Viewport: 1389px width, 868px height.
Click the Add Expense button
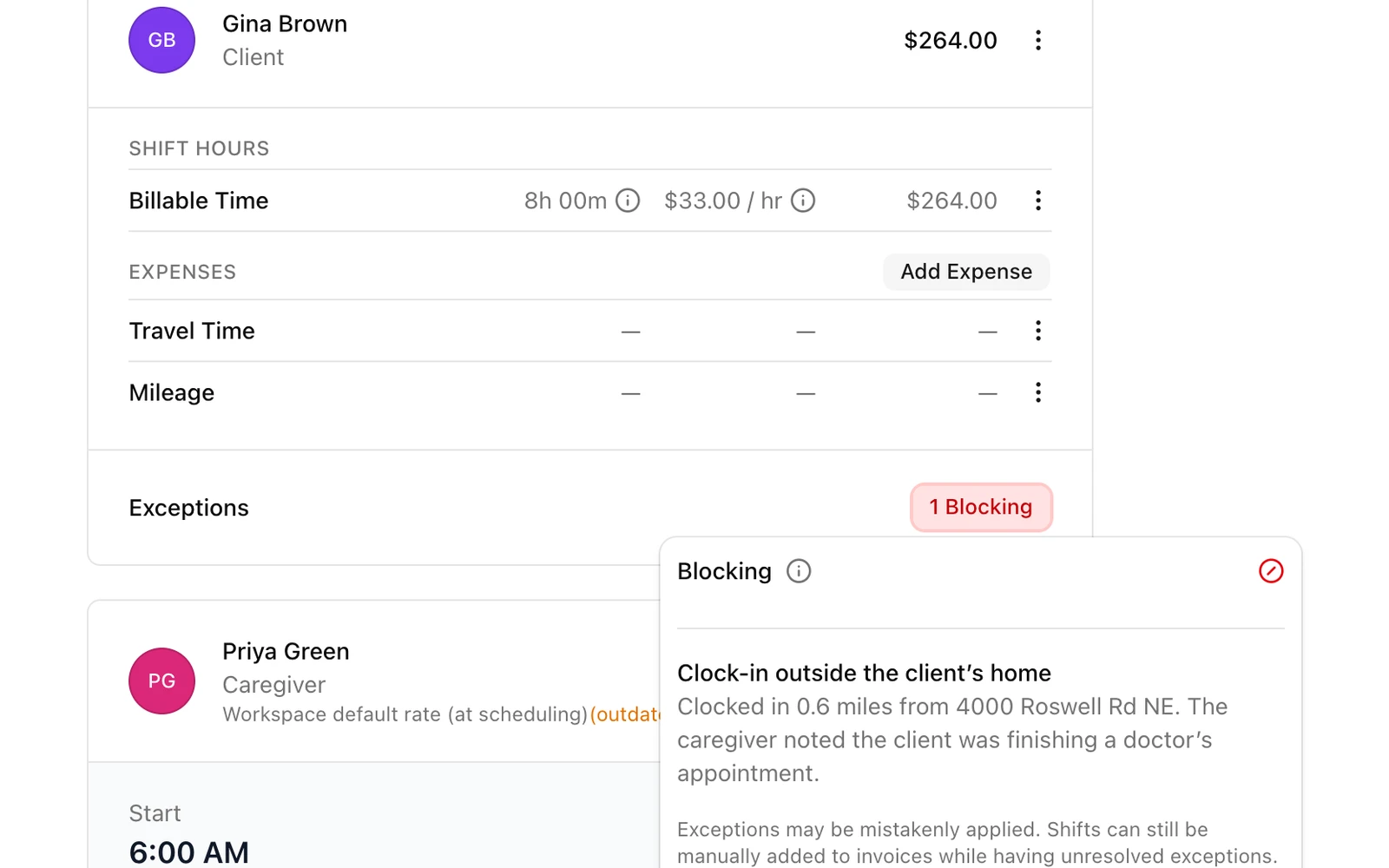click(x=966, y=272)
